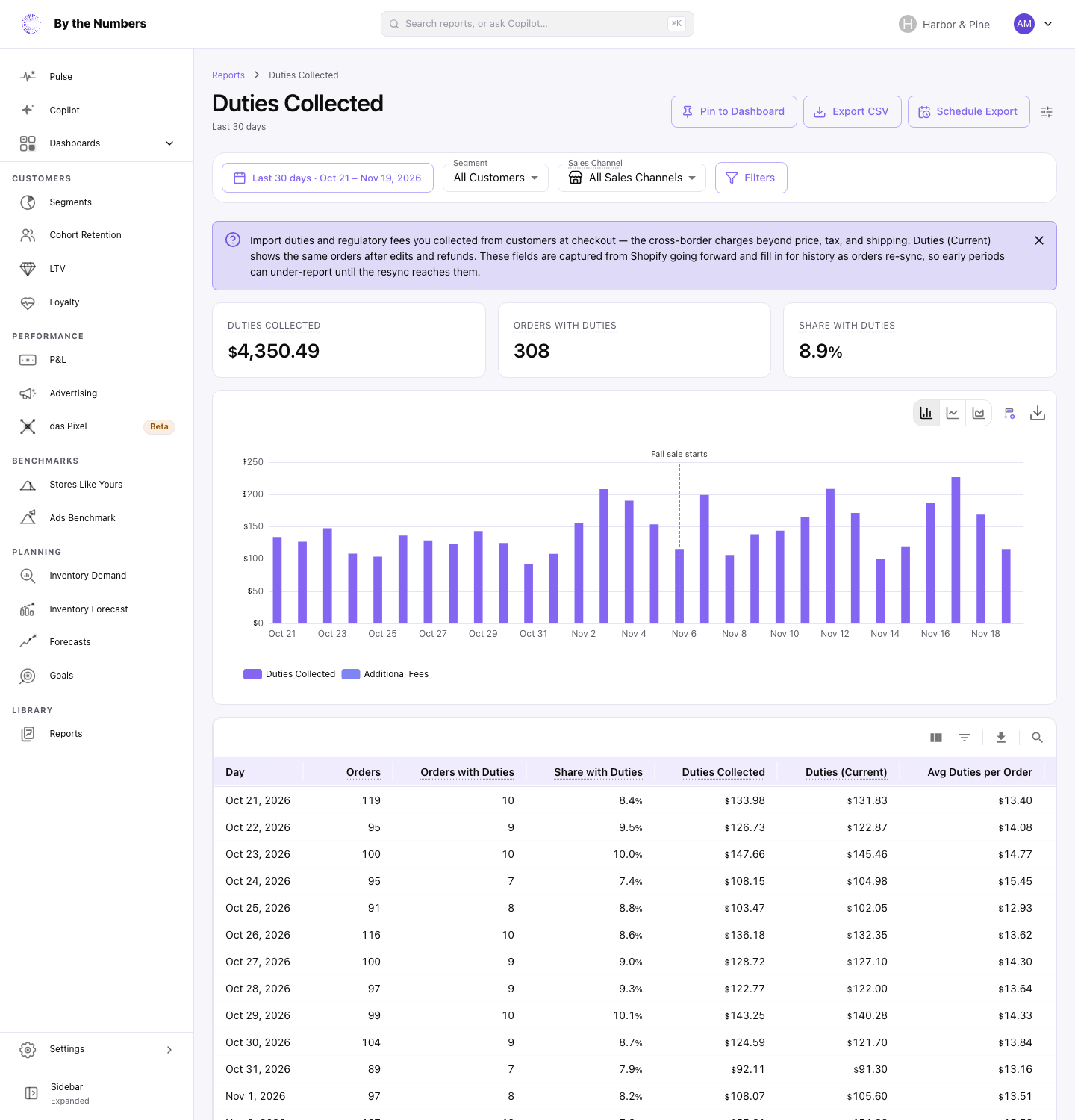Open Harbor & Pine store switcher
Screen dimensions: 1075x1120
pyautogui.click(x=944, y=25)
